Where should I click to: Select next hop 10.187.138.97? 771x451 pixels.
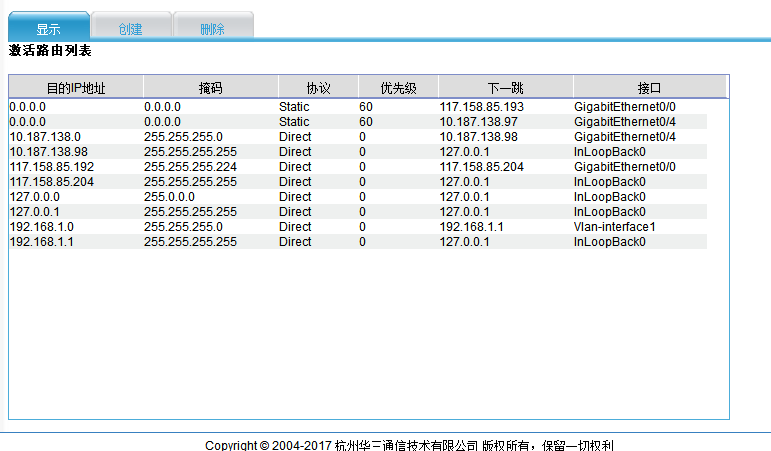[478, 121]
